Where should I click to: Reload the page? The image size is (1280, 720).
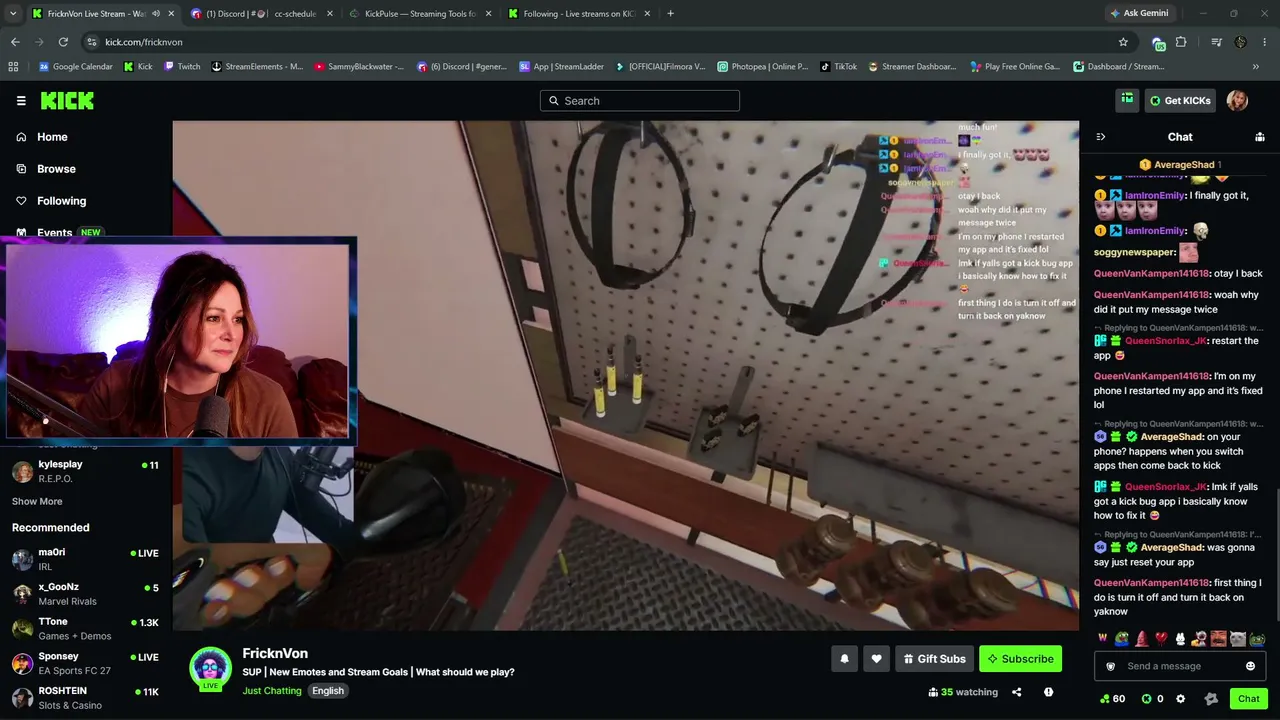(63, 42)
